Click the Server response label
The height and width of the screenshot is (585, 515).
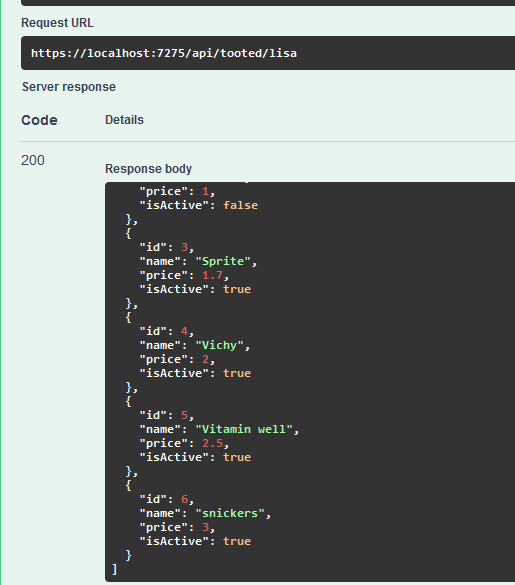69,87
